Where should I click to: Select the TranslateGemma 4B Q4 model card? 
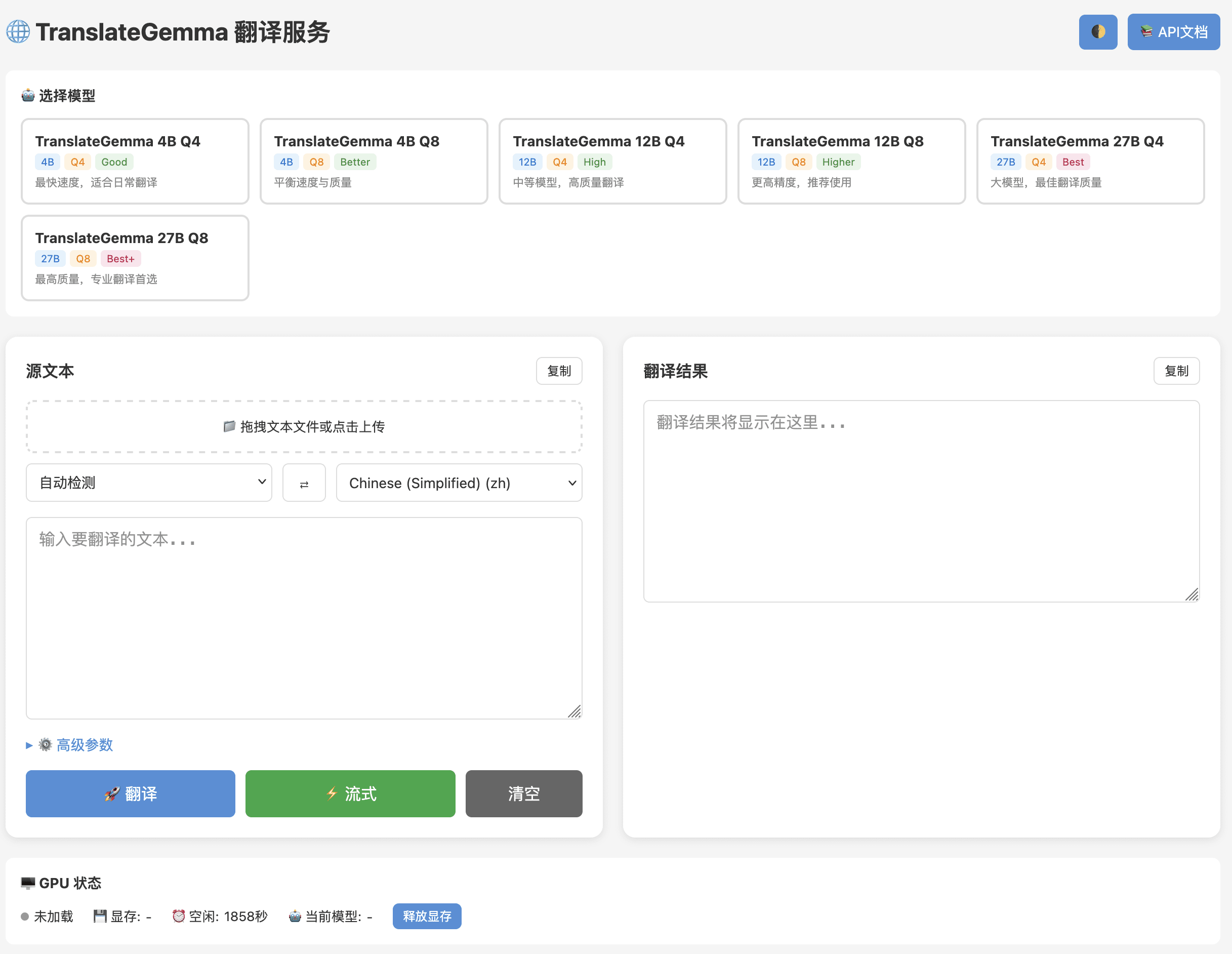click(135, 162)
